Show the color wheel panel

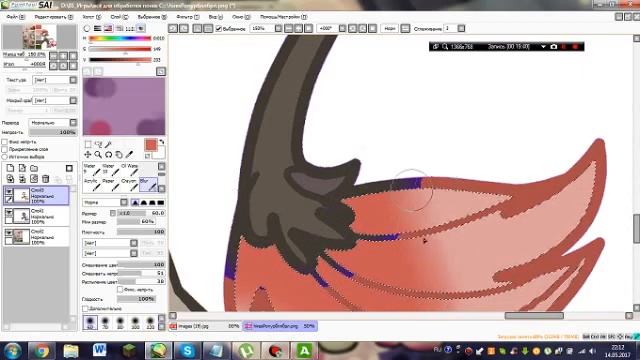[87, 29]
